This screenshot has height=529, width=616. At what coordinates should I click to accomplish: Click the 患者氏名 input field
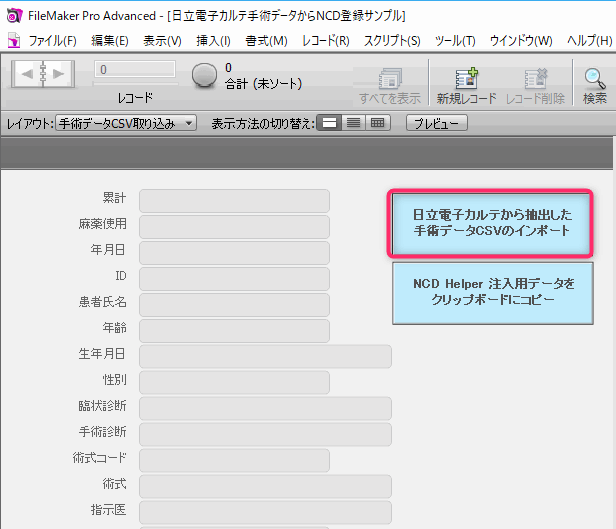(235, 305)
